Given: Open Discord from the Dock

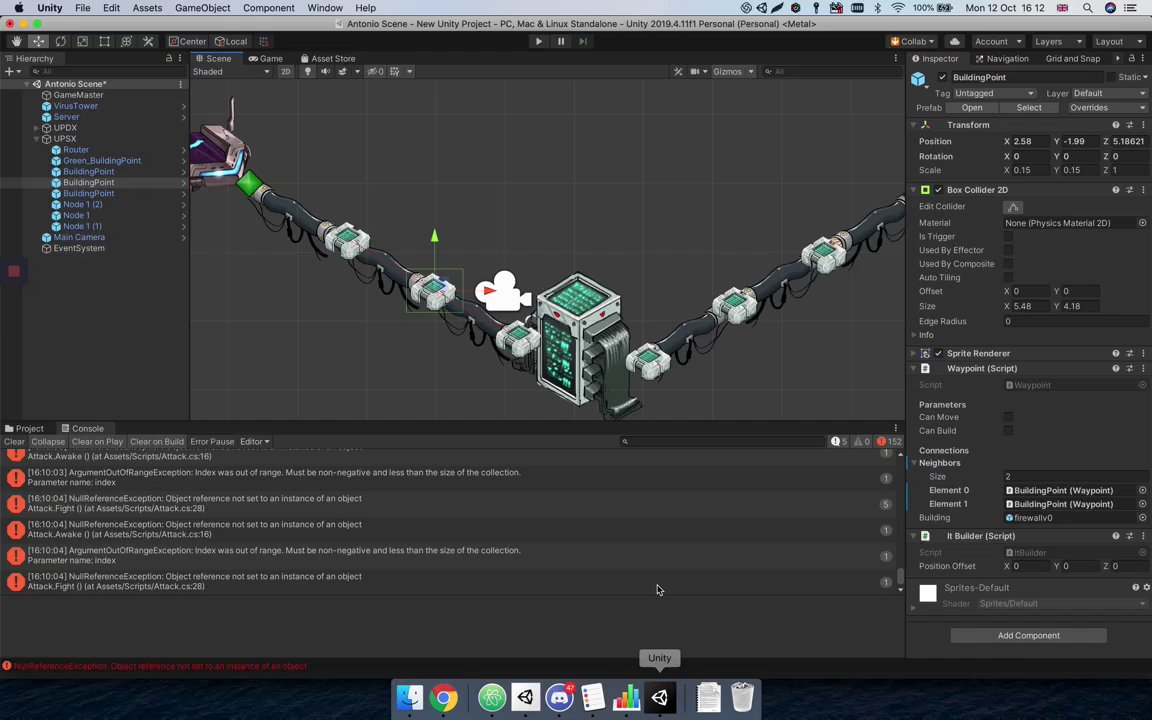Looking at the screenshot, I should [x=560, y=696].
